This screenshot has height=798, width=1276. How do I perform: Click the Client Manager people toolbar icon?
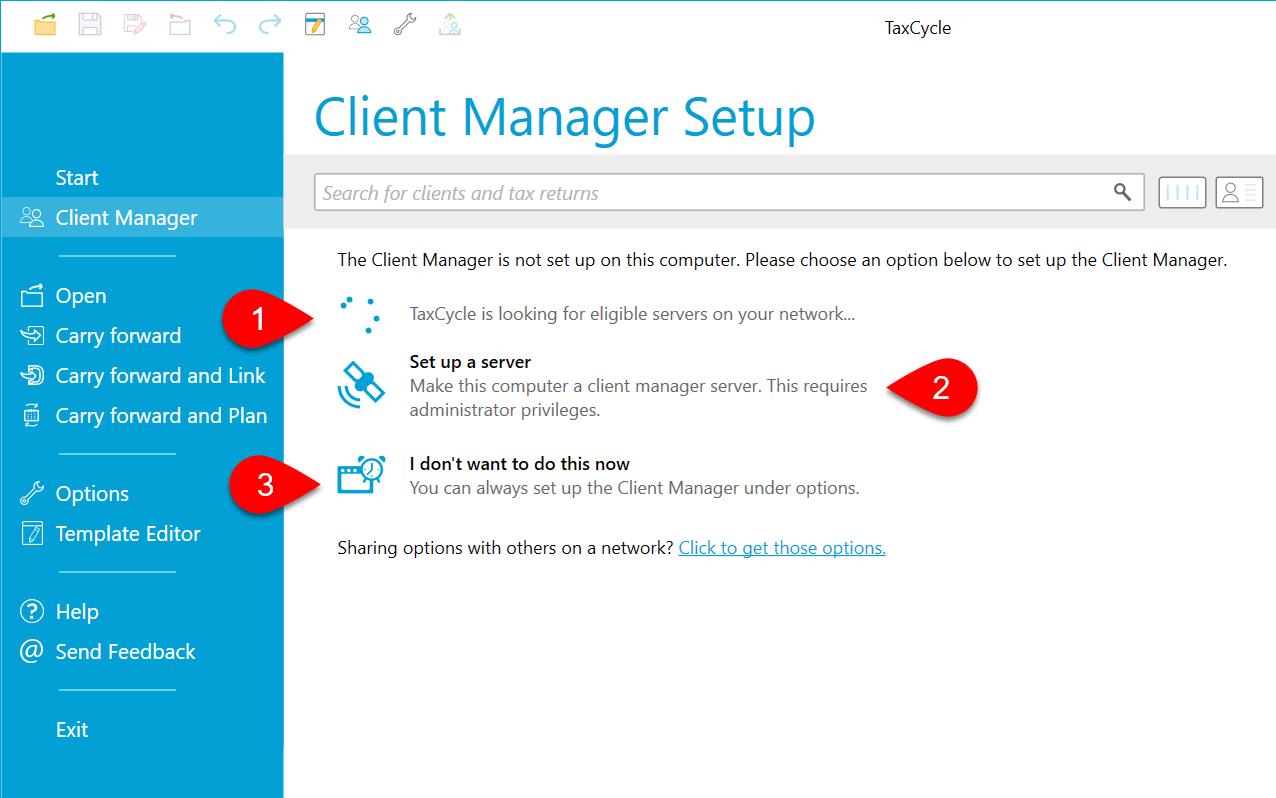tap(360, 25)
